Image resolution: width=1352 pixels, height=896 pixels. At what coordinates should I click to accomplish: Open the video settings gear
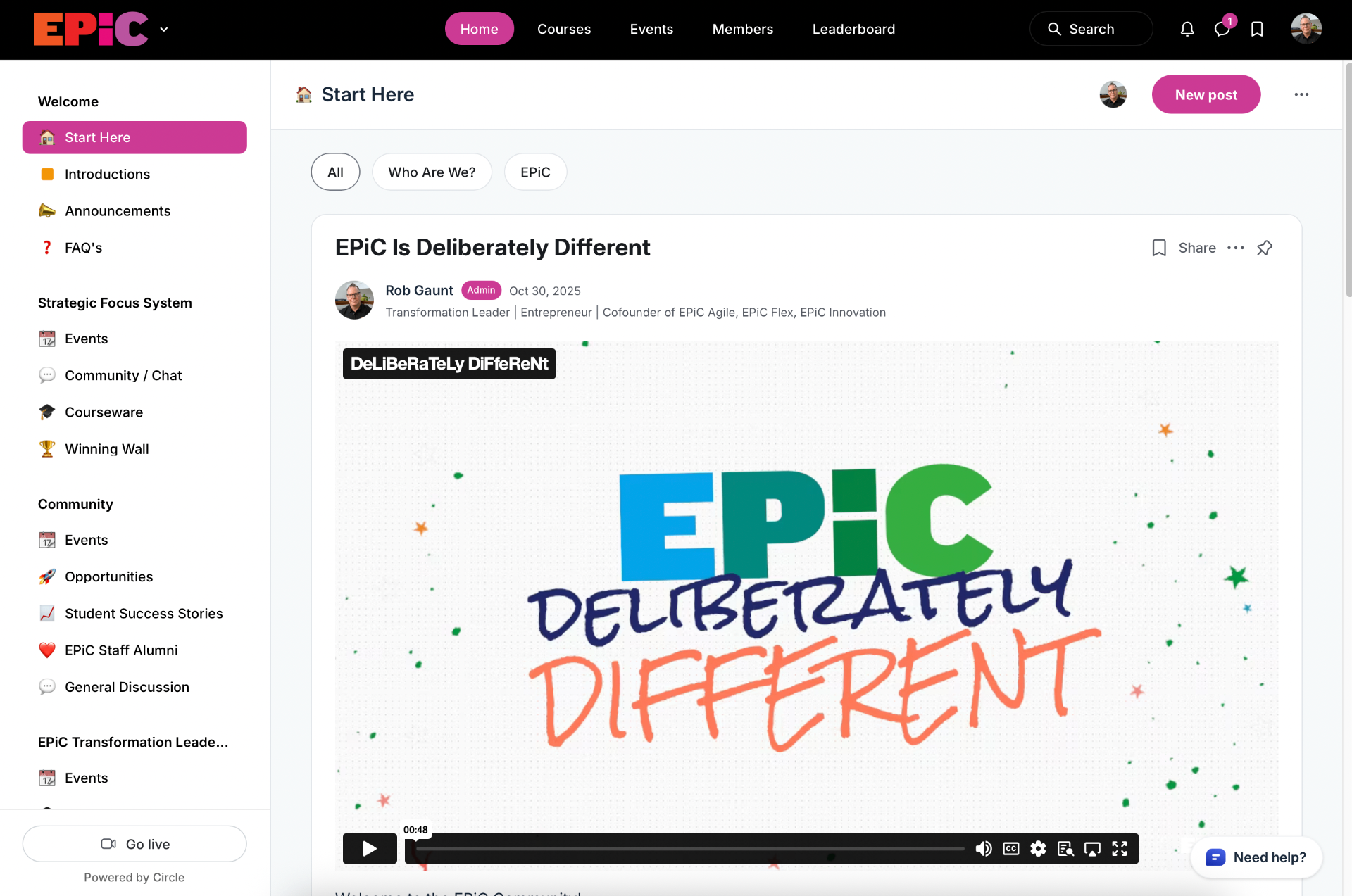pyautogui.click(x=1038, y=849)
